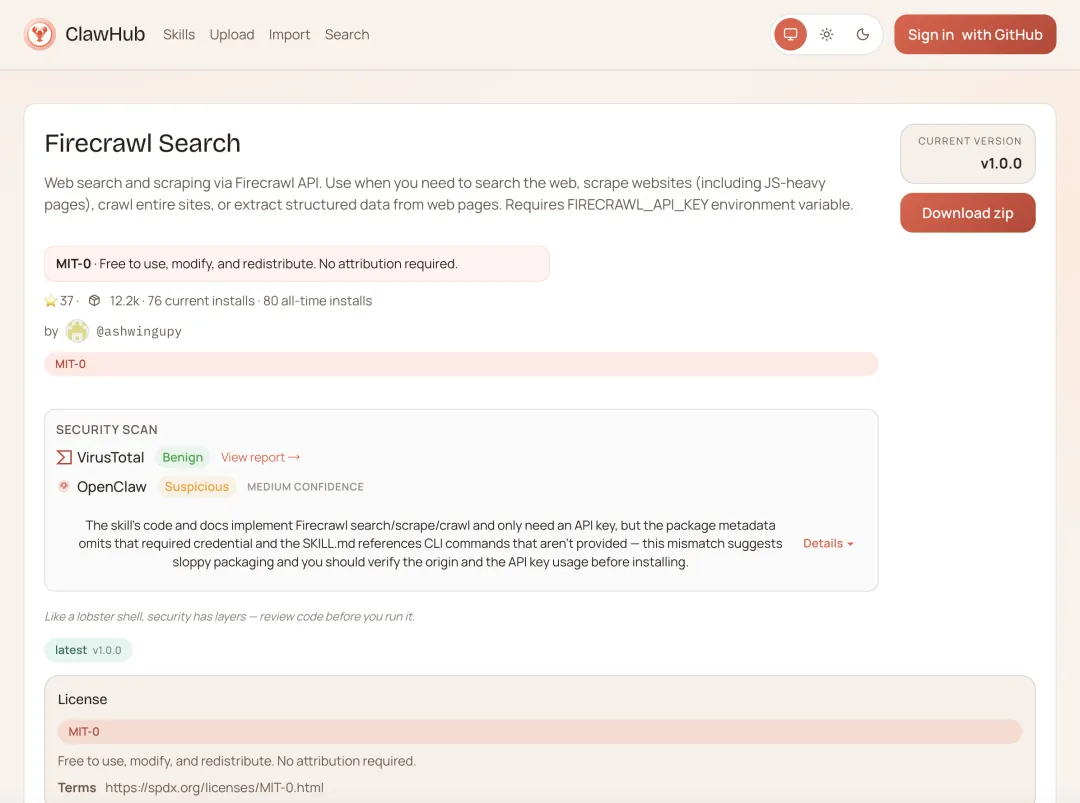Click the Benign status badge
1080x803 pixels.
pyautogui.click(x=183, y=457)
